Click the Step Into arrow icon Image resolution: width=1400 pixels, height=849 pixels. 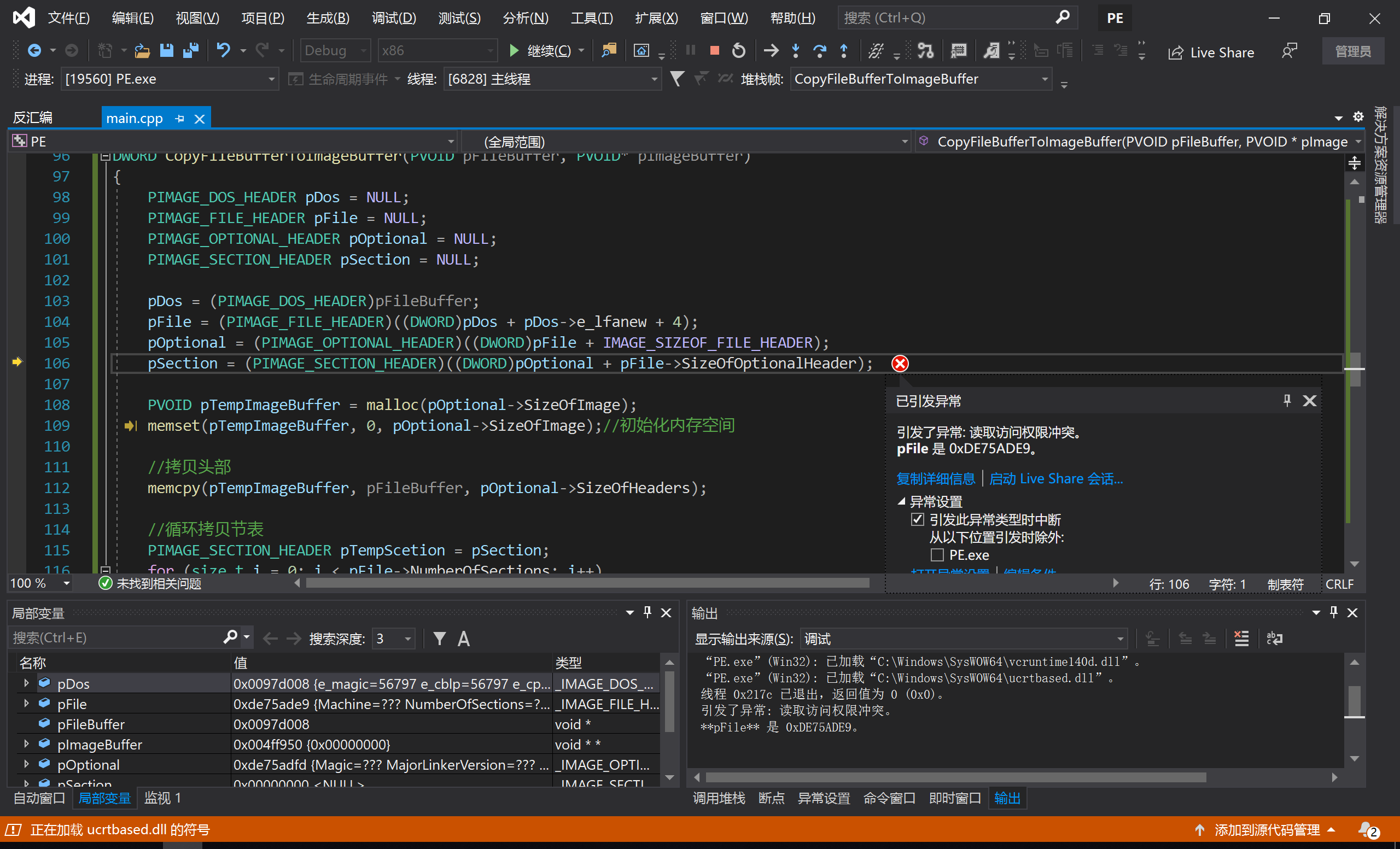point(796,51)
